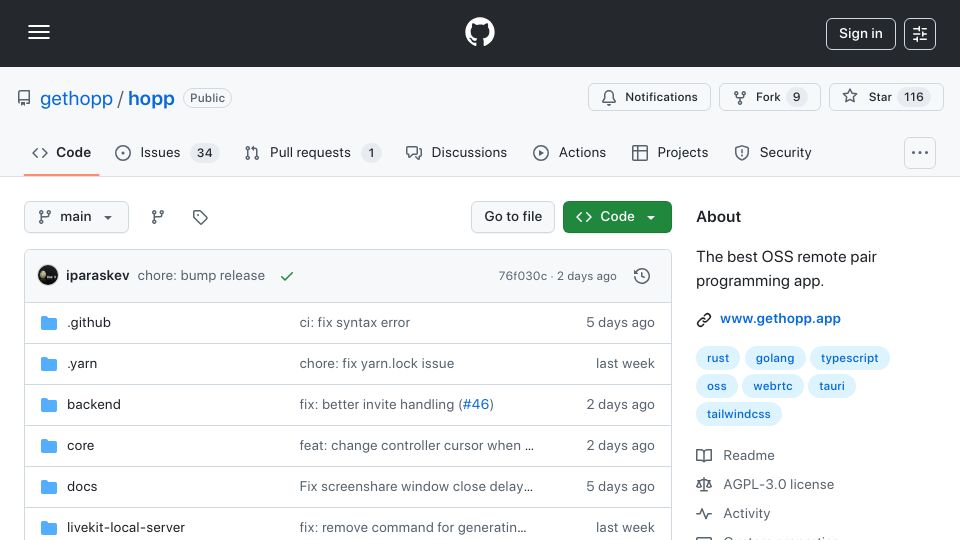Open the gethopp owner link
Image resolution: width=960 pixels, height=540 pixels.
(x=76, y=98)
